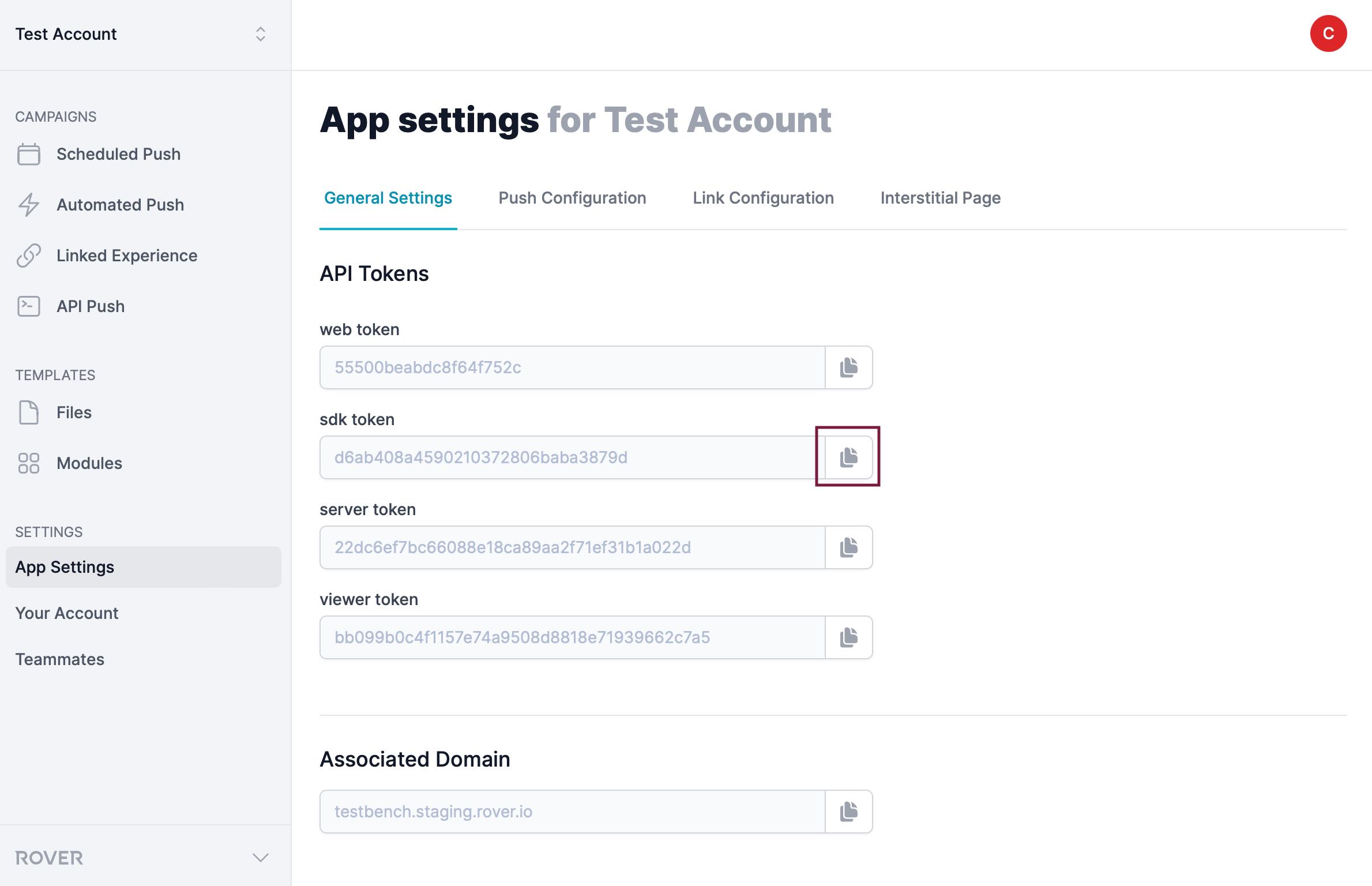
Task: Open Teammates settings page
Action: pyautogui.click(x=60, y=659)
